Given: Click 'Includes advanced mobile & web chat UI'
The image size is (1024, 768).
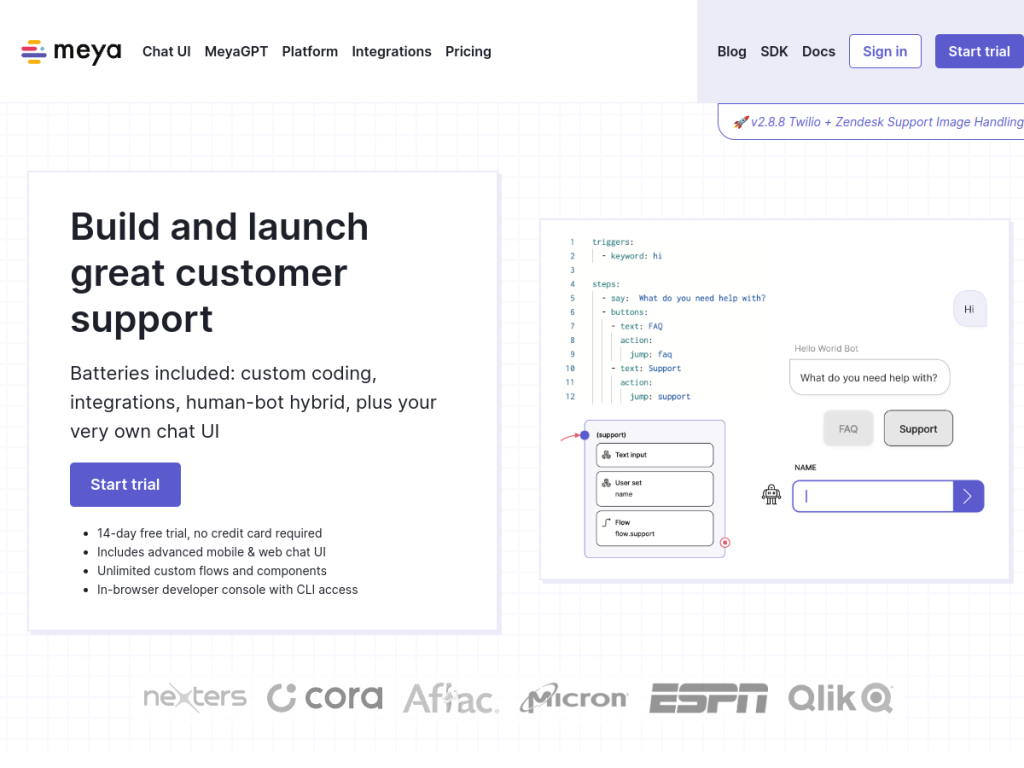Looking at the screenshot, I should (212, 552).
